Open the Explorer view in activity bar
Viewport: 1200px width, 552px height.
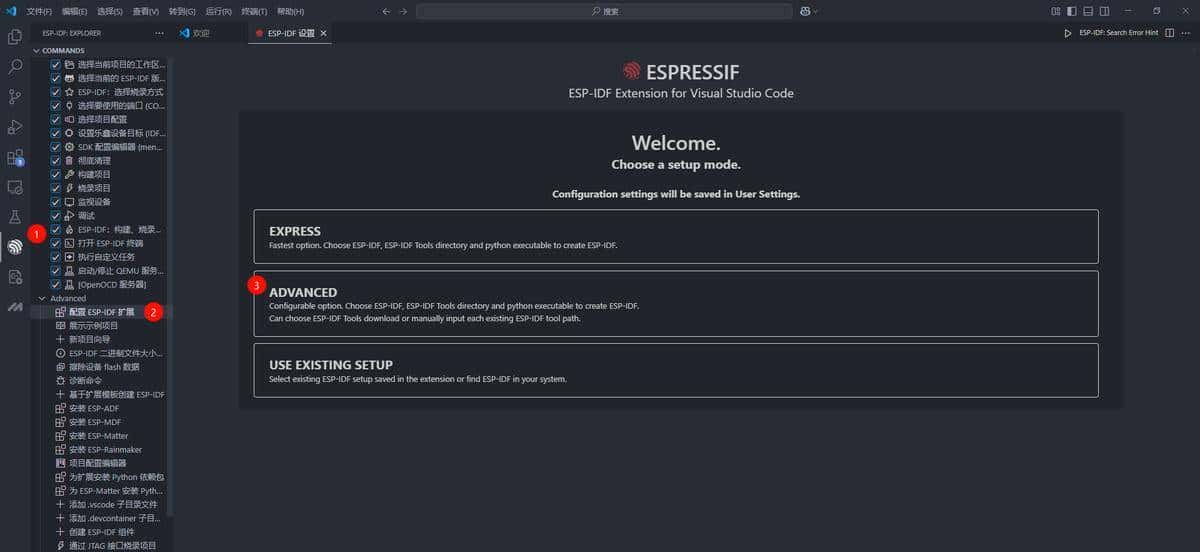[x=15, y=37]
